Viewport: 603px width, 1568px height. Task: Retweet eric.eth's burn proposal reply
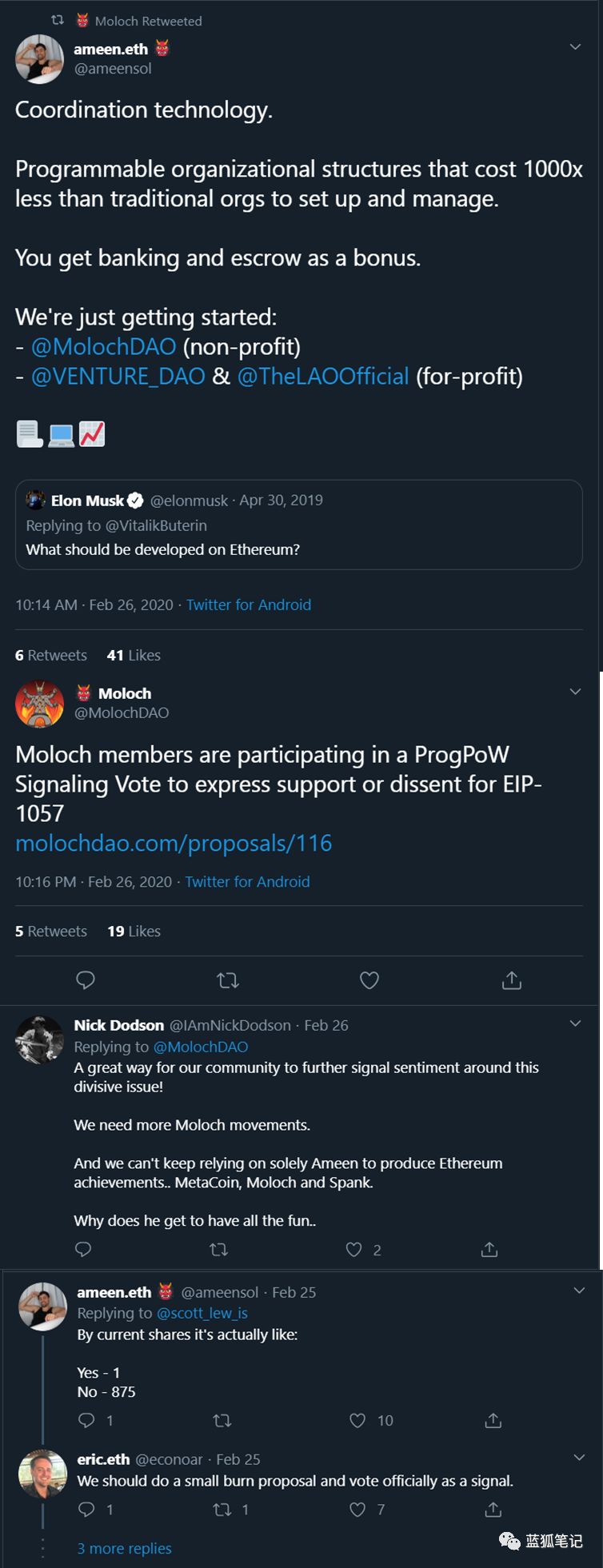222,1509
